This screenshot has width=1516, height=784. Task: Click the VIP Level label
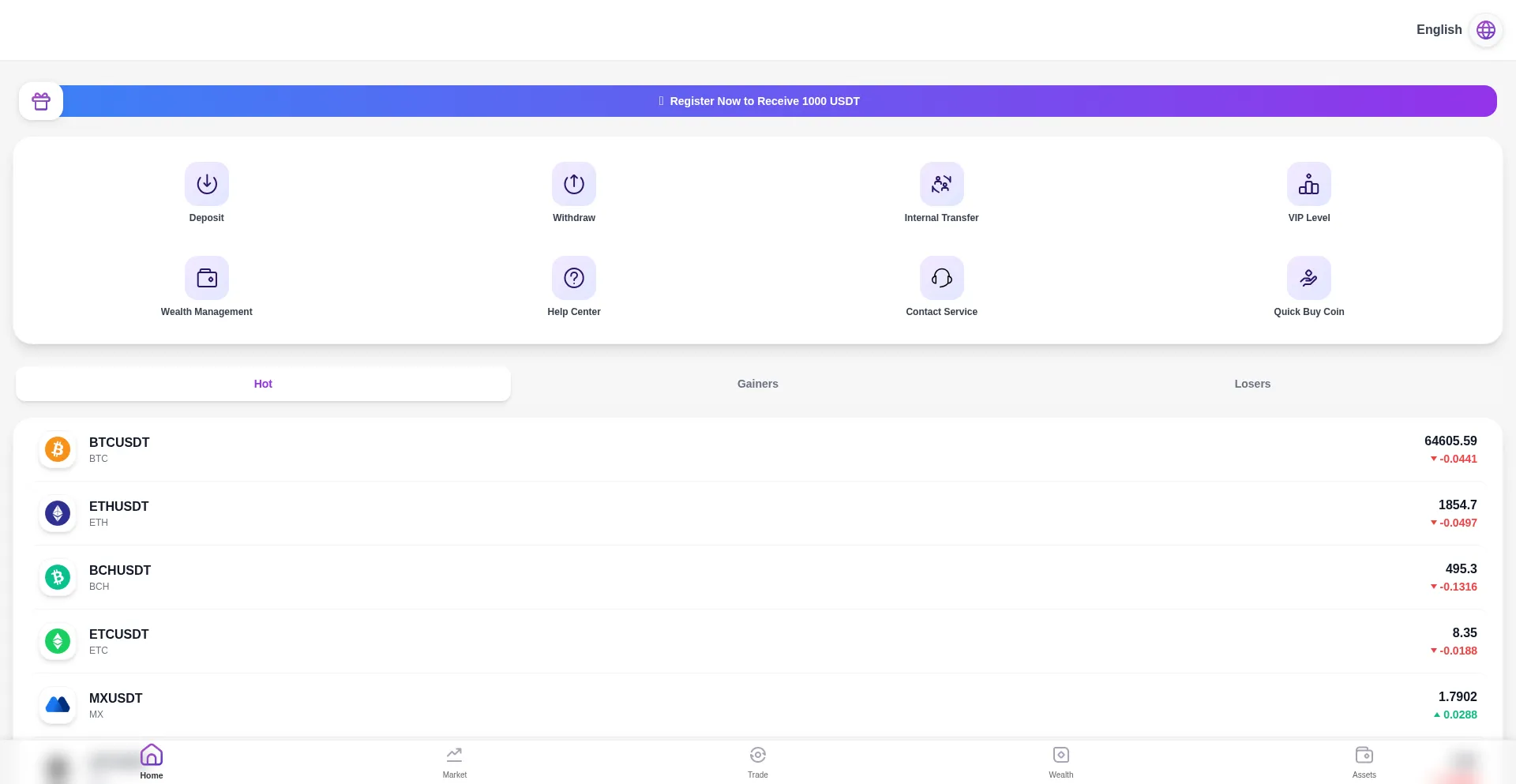coord(1309,218)
